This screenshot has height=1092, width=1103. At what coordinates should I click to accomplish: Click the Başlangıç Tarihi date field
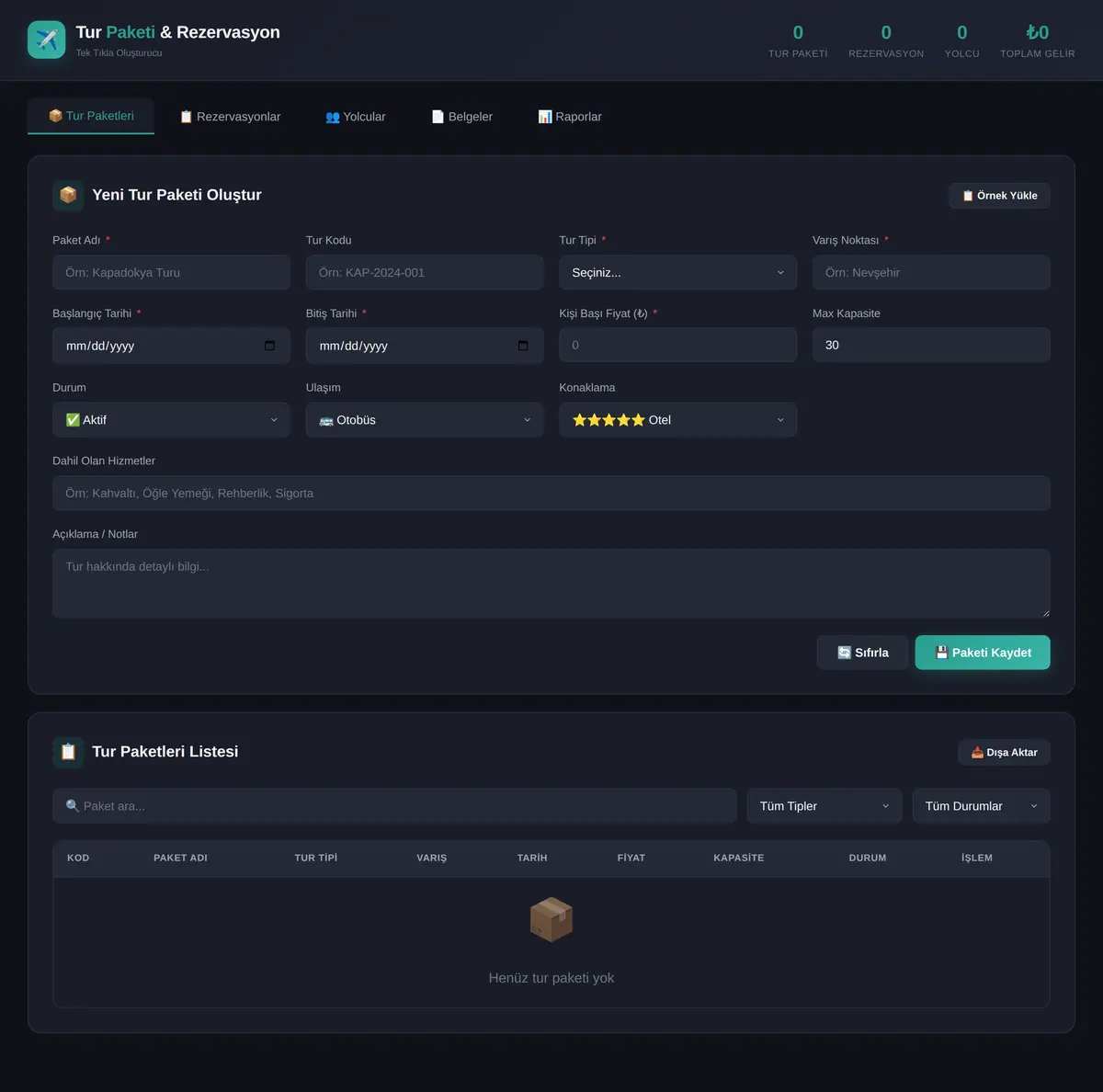pos(171,346)
